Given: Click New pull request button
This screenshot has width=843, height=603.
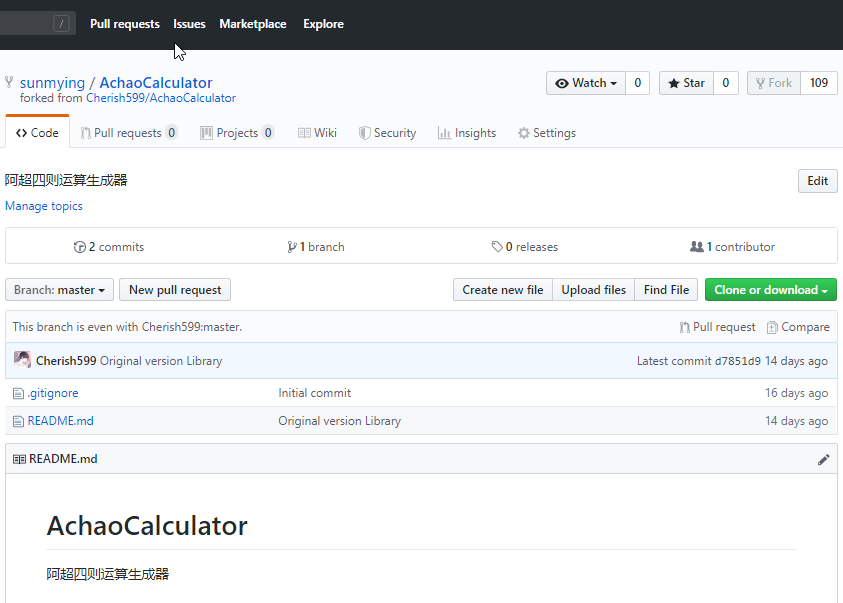Looking at the screenshot, I should 175,290.
